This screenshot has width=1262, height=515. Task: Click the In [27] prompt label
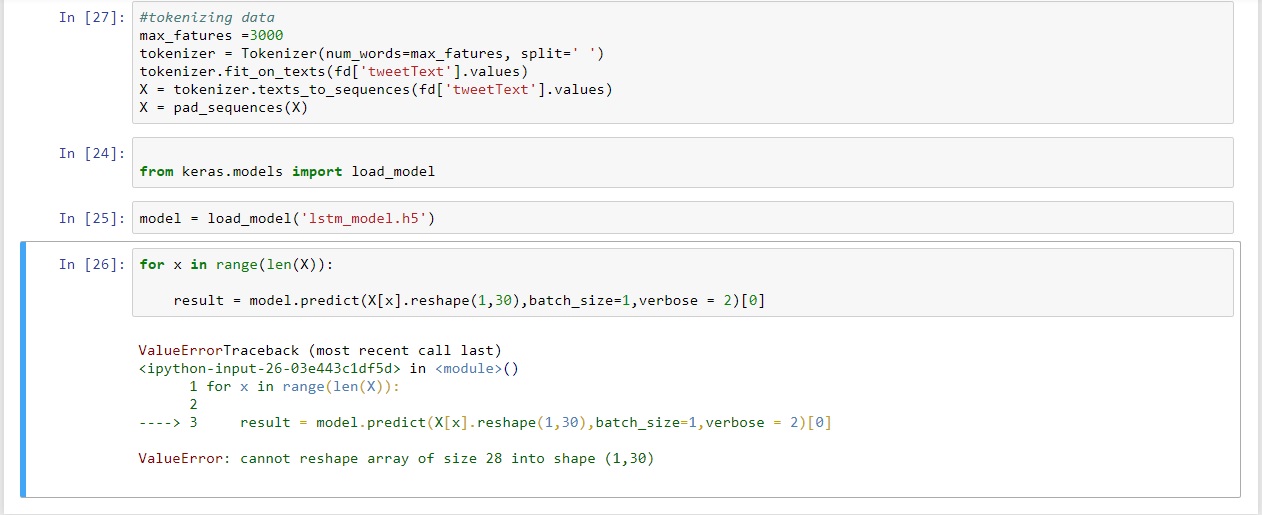(92, 18)
